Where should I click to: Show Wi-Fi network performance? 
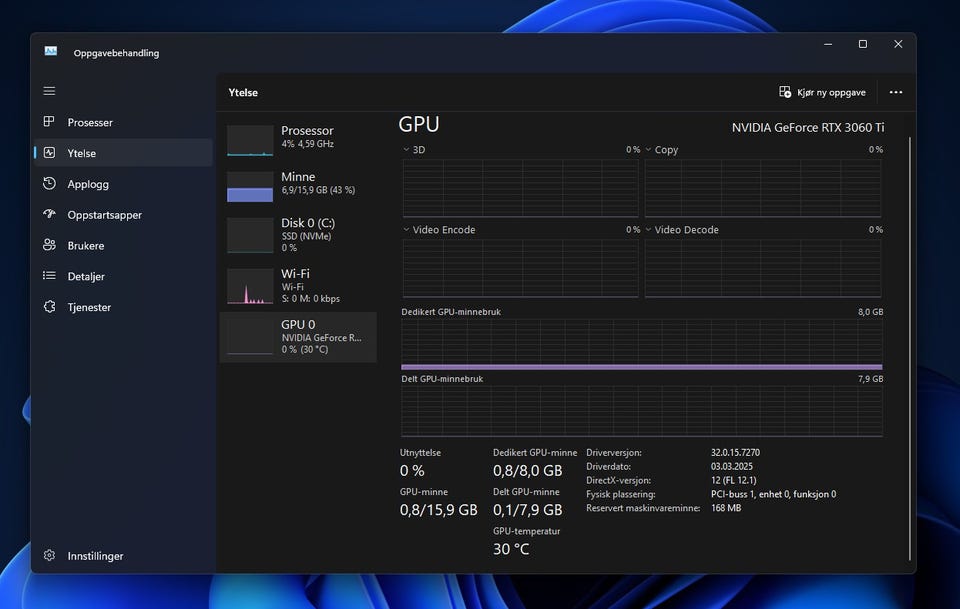click(298, 285)
